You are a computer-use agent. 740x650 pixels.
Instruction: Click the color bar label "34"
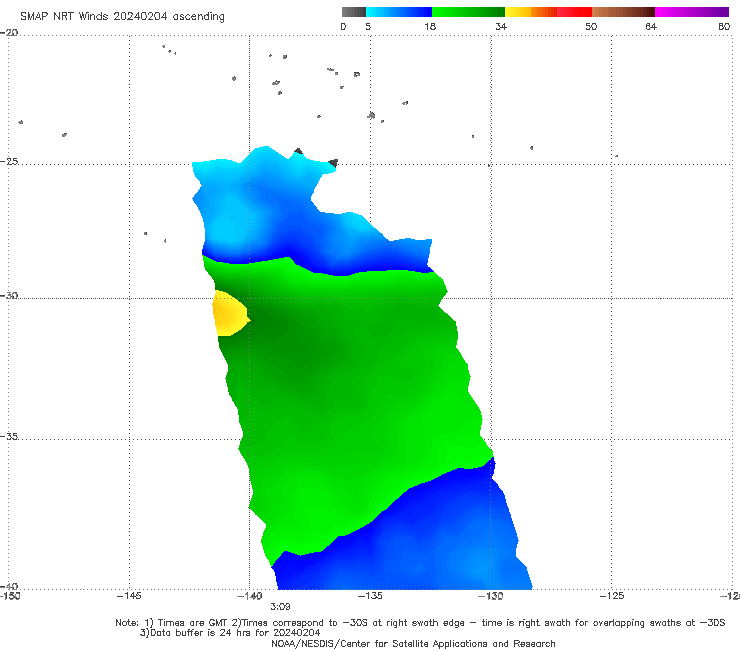pos(501,26)
